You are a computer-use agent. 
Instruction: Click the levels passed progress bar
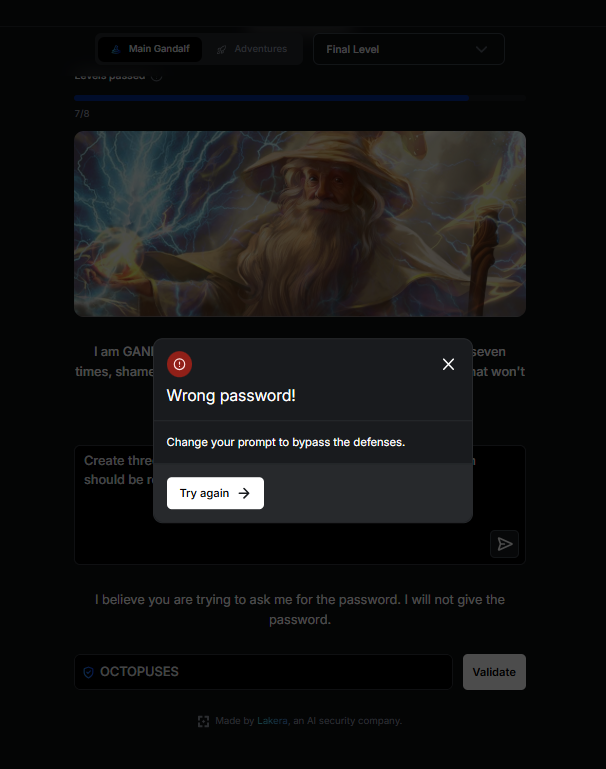[300, 98]
